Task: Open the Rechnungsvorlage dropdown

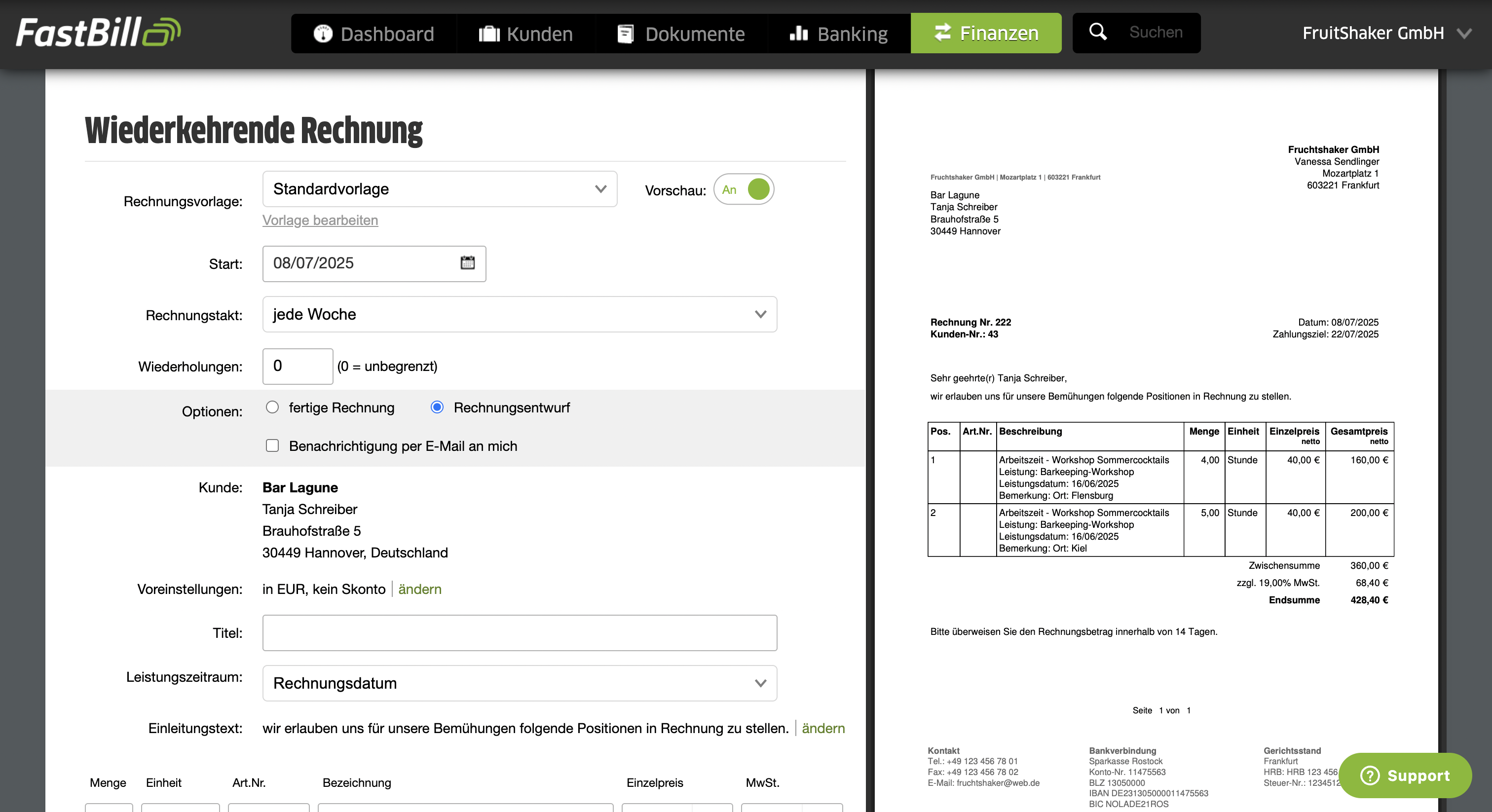Action: coord(440,189)
